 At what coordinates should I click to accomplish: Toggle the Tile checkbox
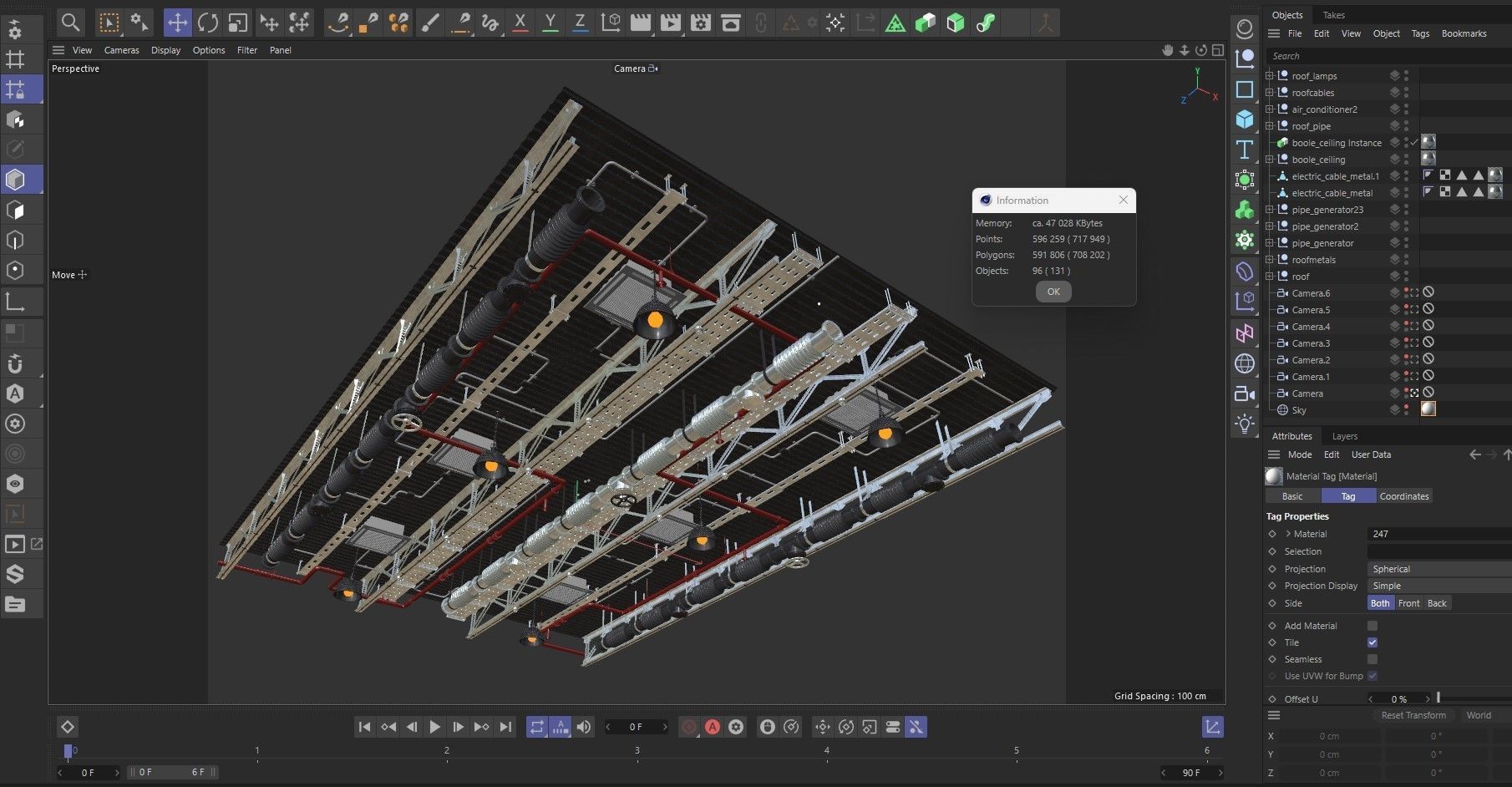coord(1372,642)
